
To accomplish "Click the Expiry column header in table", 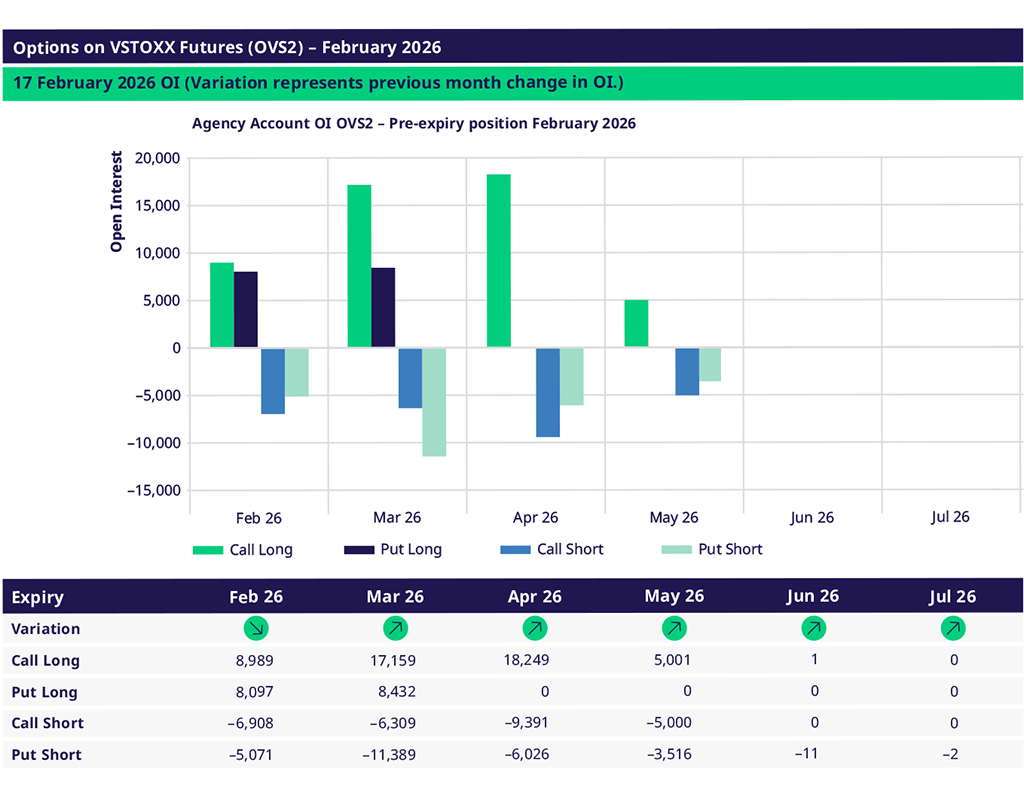I will (x=38, y=597).
